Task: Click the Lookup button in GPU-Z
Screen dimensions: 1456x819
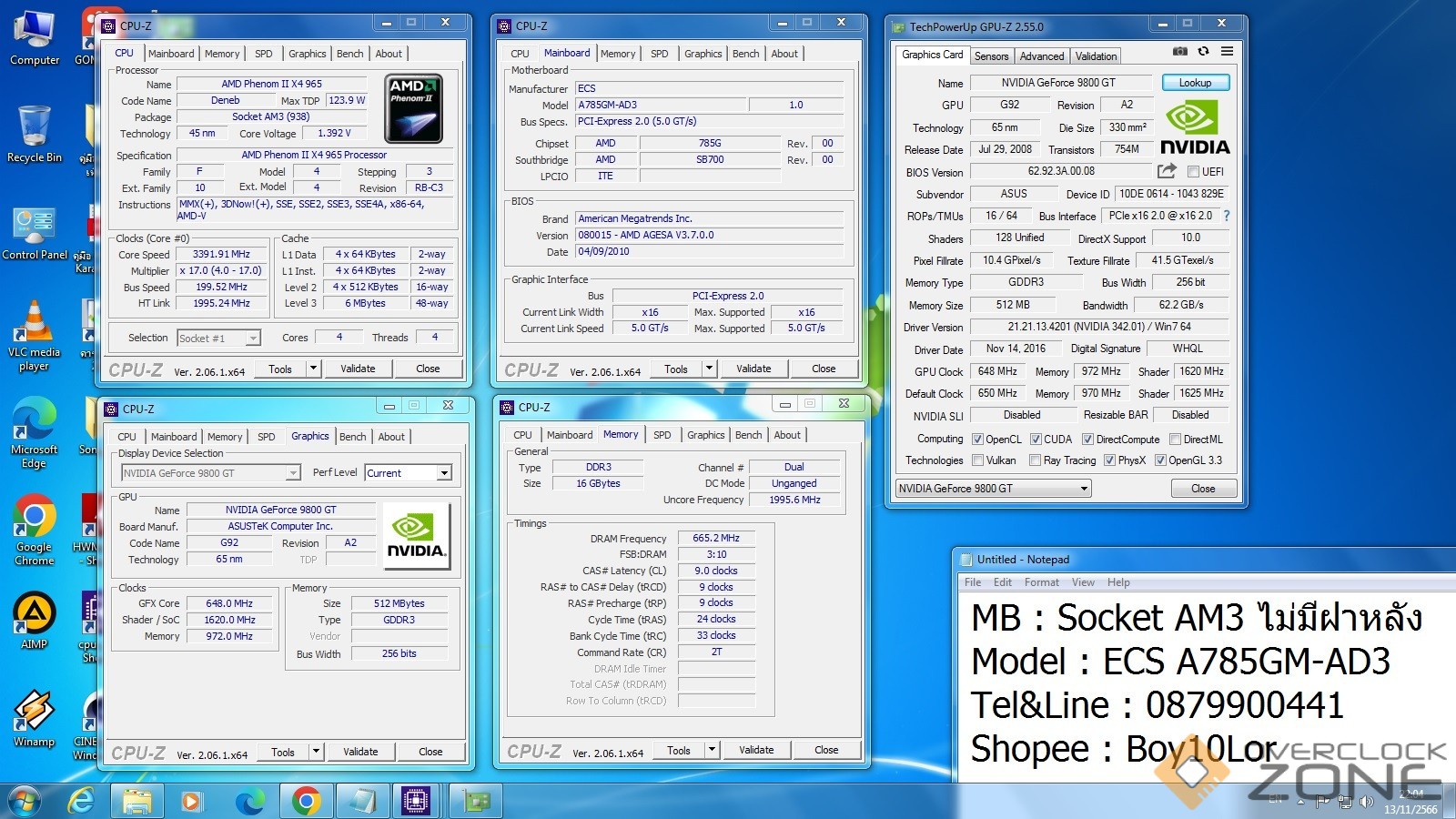Action: pos(1195,83)
